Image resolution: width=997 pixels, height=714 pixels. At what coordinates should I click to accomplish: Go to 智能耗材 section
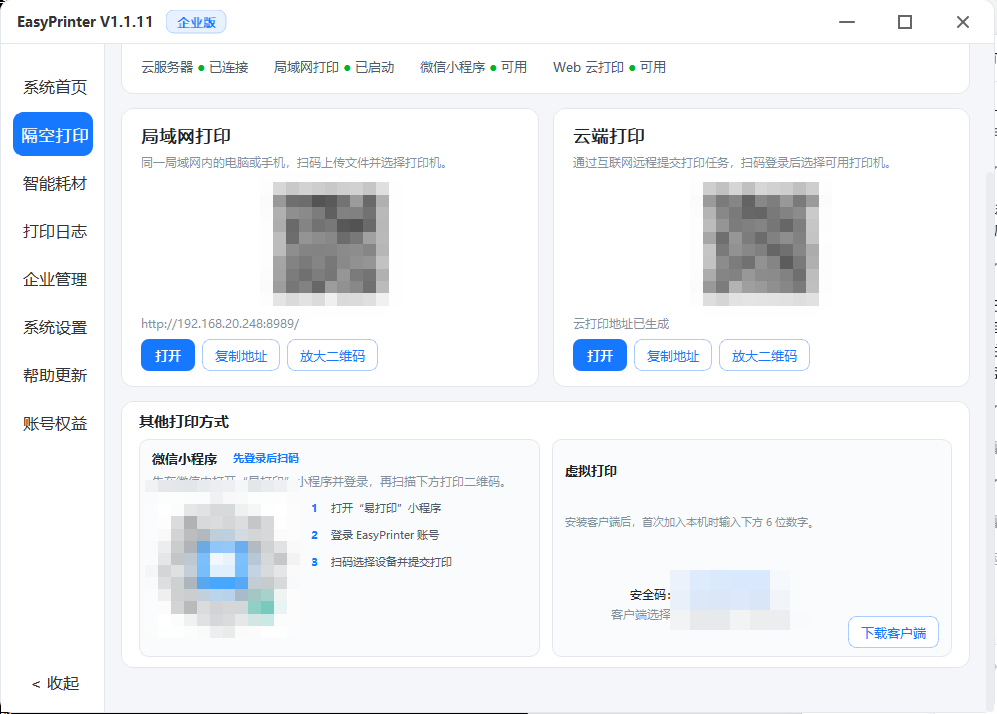click(55, 184)
